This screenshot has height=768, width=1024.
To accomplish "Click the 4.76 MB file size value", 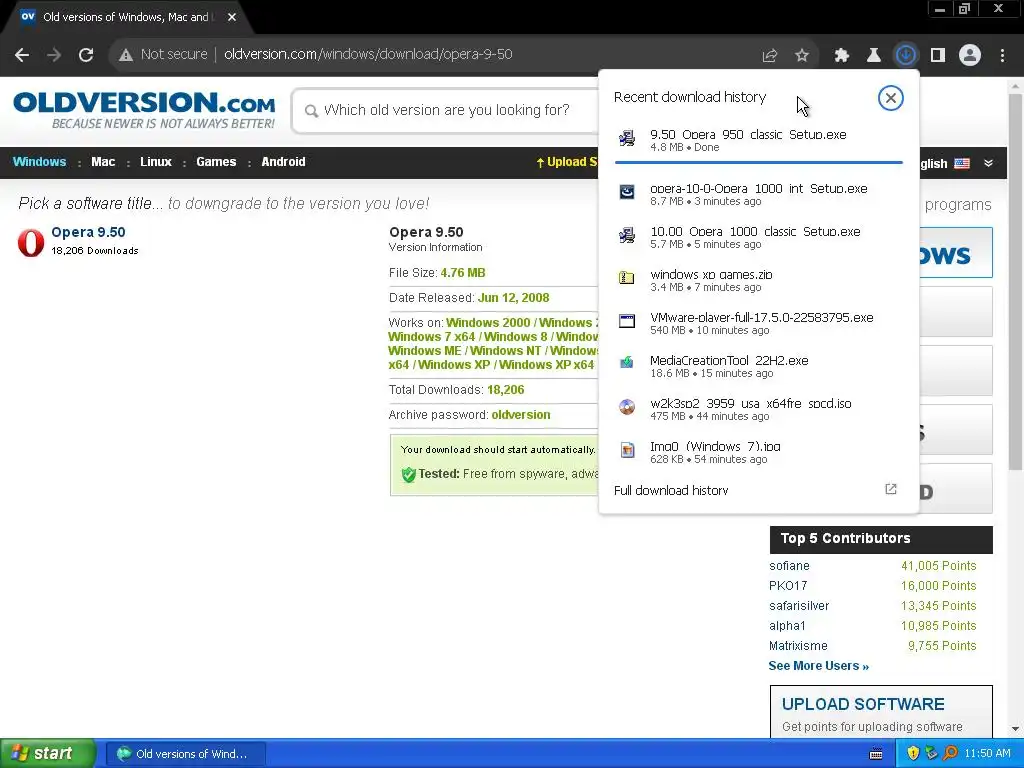I will pos(463,273).
